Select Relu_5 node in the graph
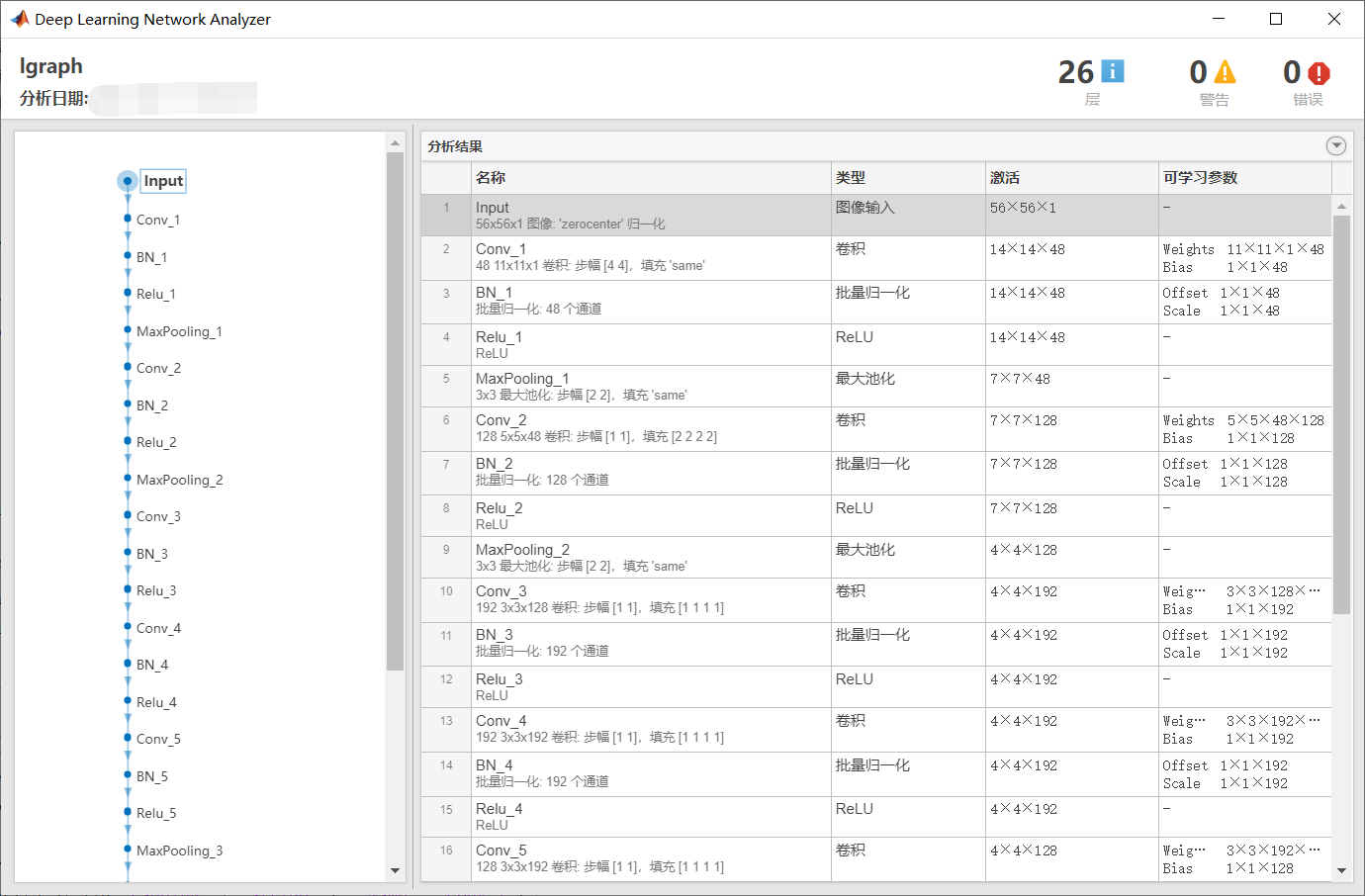Screen dimensions: 1365x896 (155, 813)
